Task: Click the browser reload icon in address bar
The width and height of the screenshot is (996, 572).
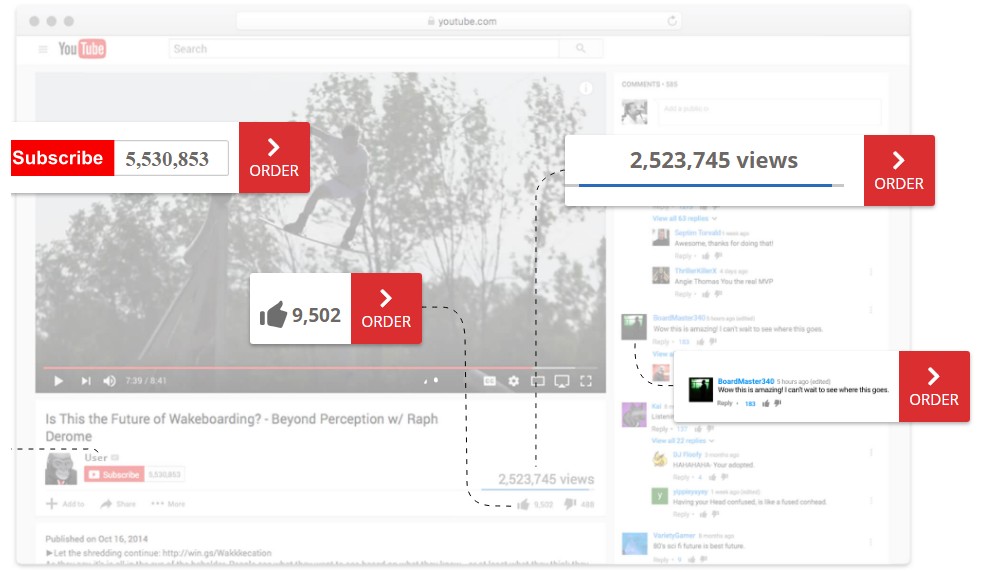Action: pos(673,21)
